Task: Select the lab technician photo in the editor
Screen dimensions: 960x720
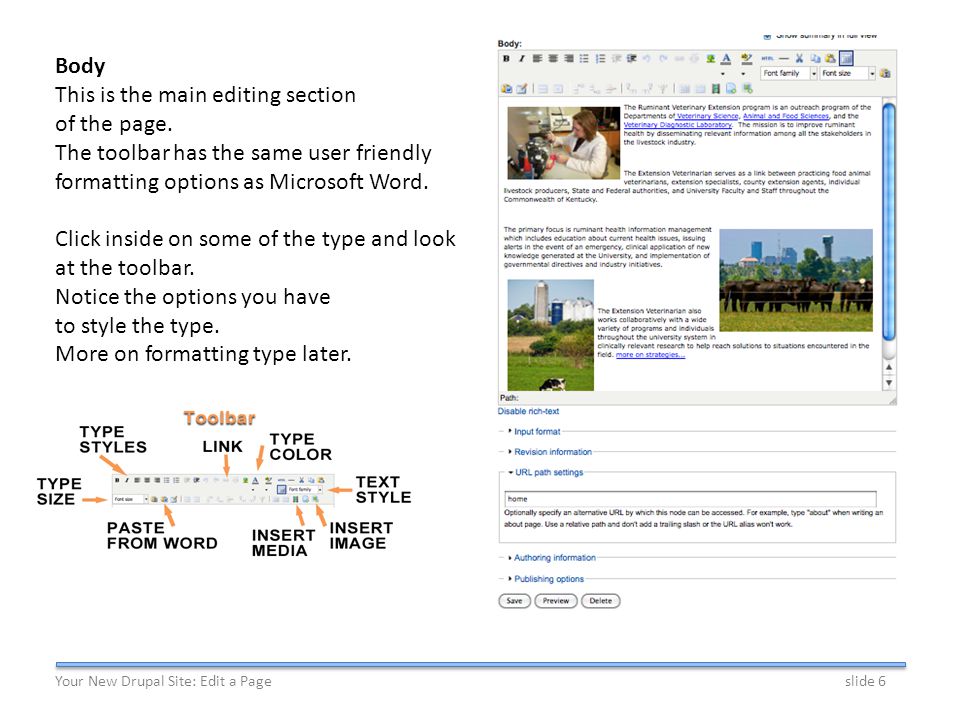Action: pyautogui.click(x=564, y=143)
